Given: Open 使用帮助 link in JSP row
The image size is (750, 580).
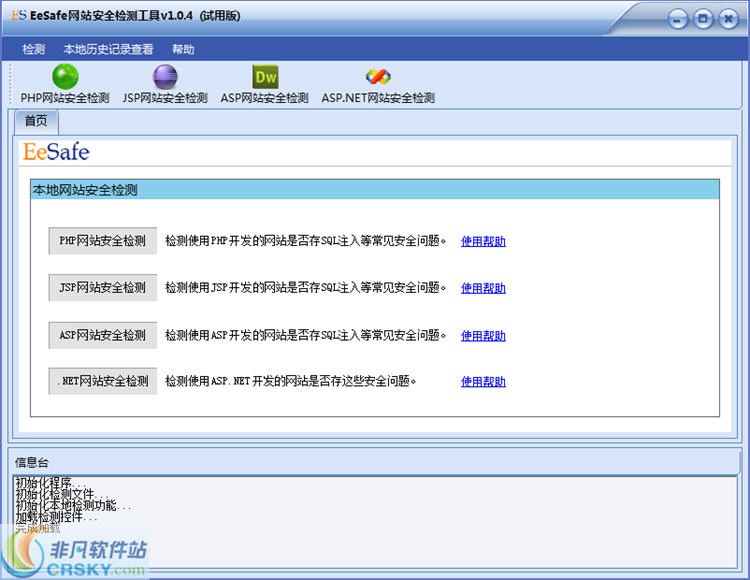Looking at the screenshot, I should 483,288.
